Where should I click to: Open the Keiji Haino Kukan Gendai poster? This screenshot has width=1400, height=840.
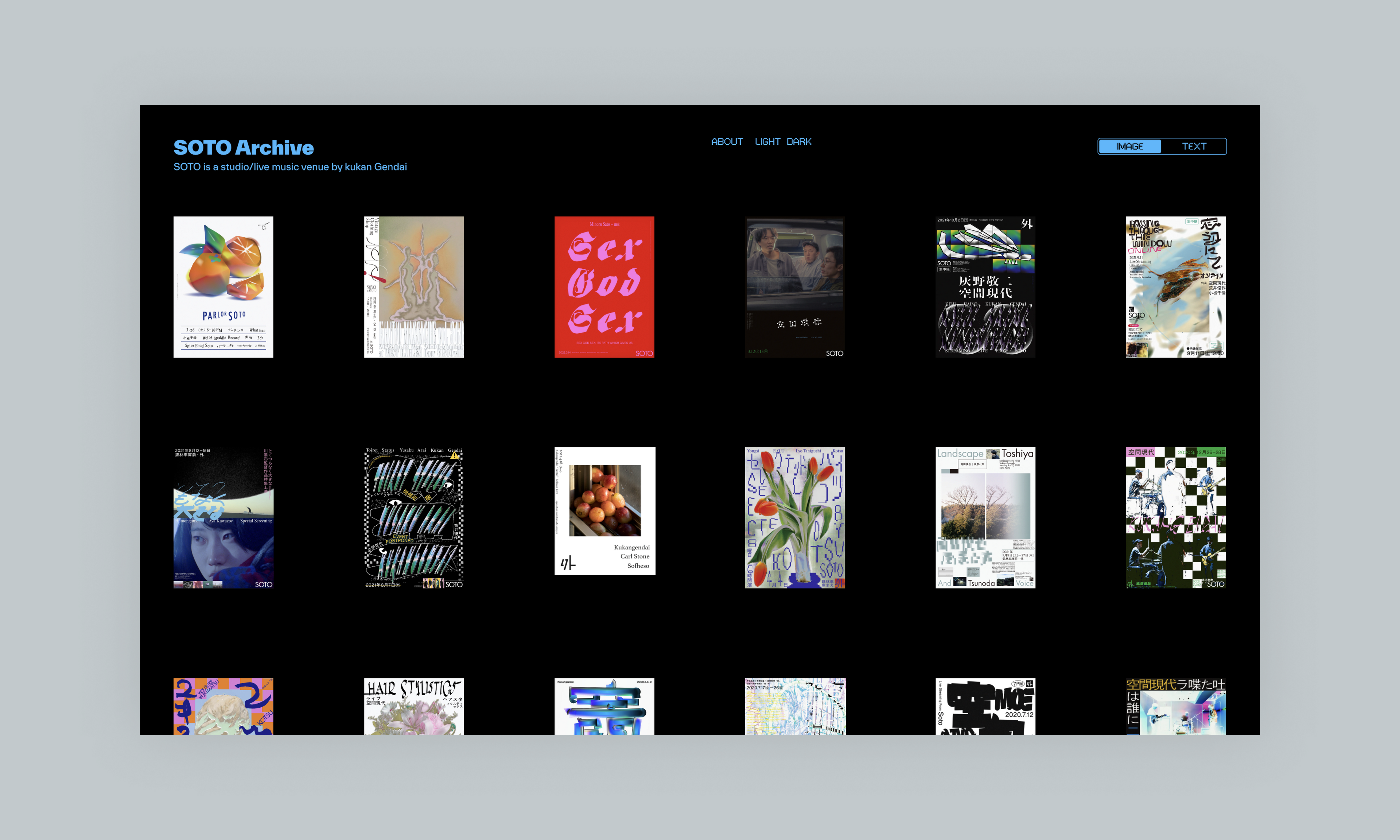pyautogui.click(x=985, y=287)
